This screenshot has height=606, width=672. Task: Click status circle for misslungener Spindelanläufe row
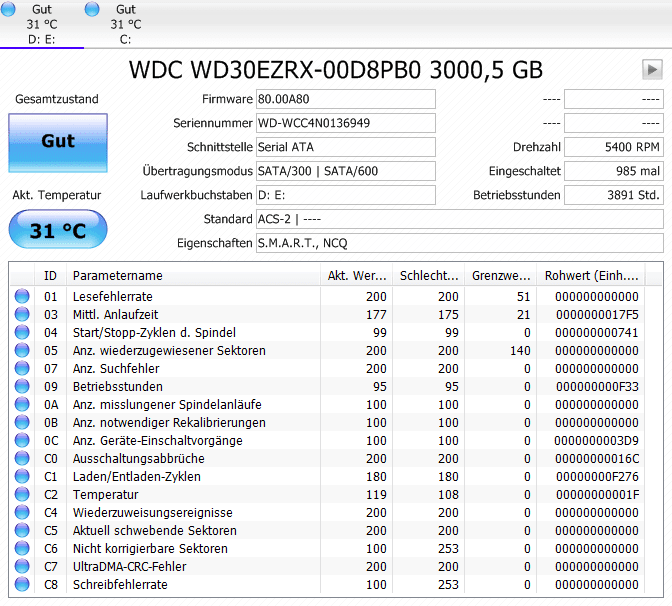point(22,404)
